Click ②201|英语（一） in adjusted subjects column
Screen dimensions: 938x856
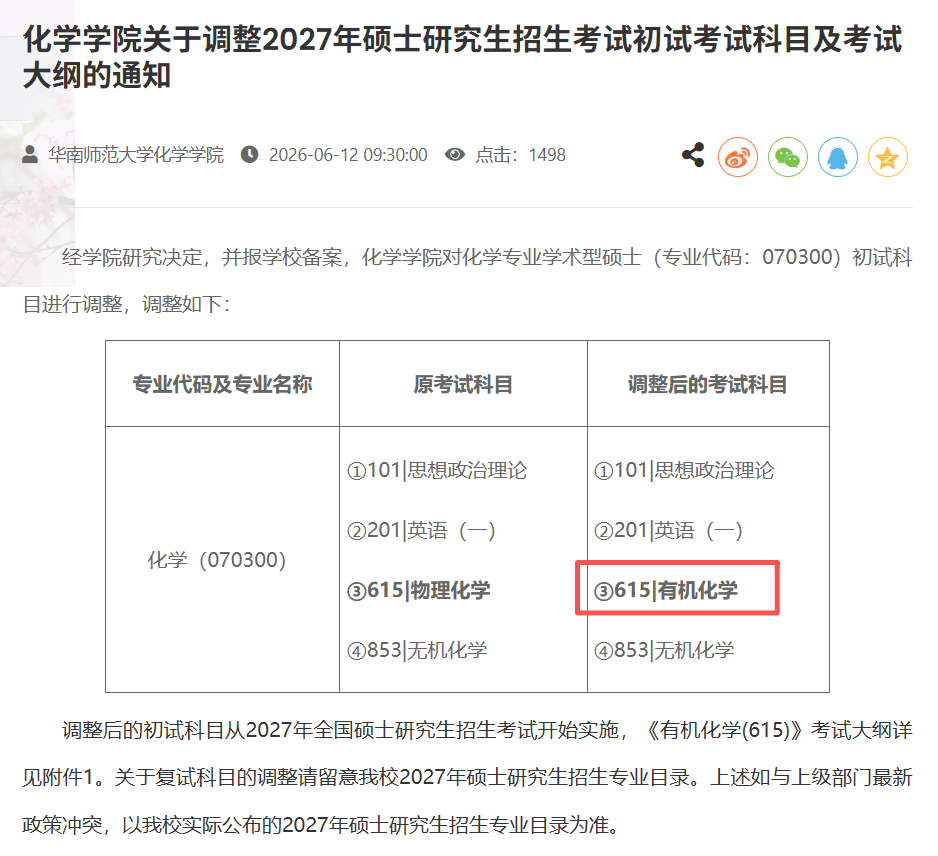(x=668, y=531)
